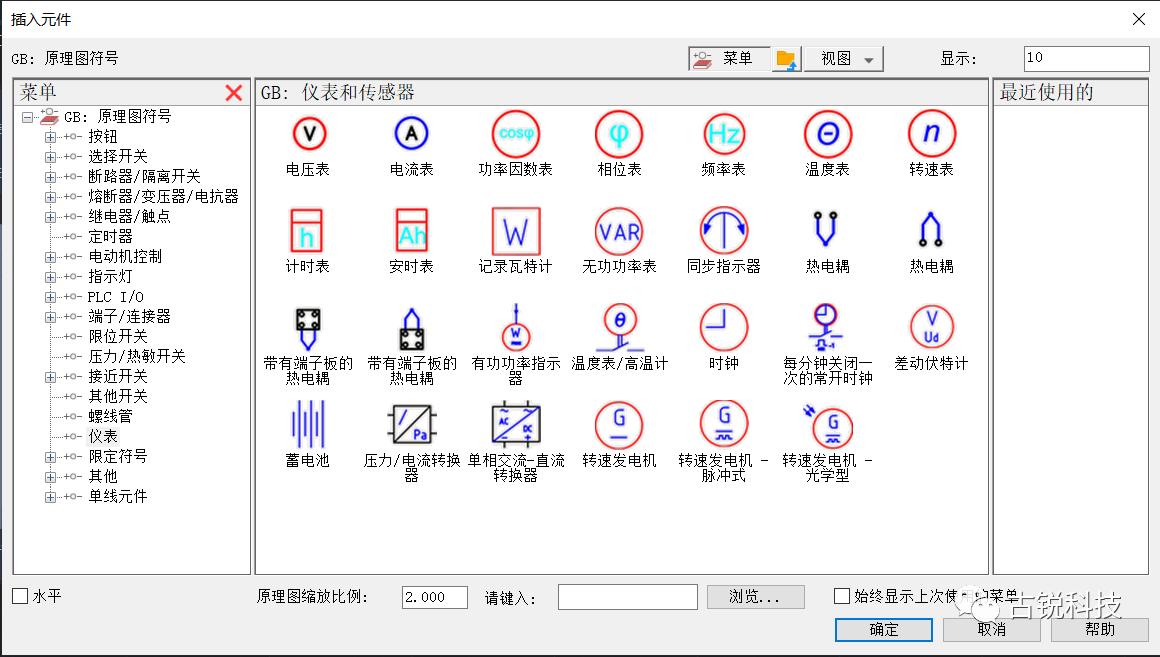
Task: Select the 转速表 symbol
Action: (931, 134)
